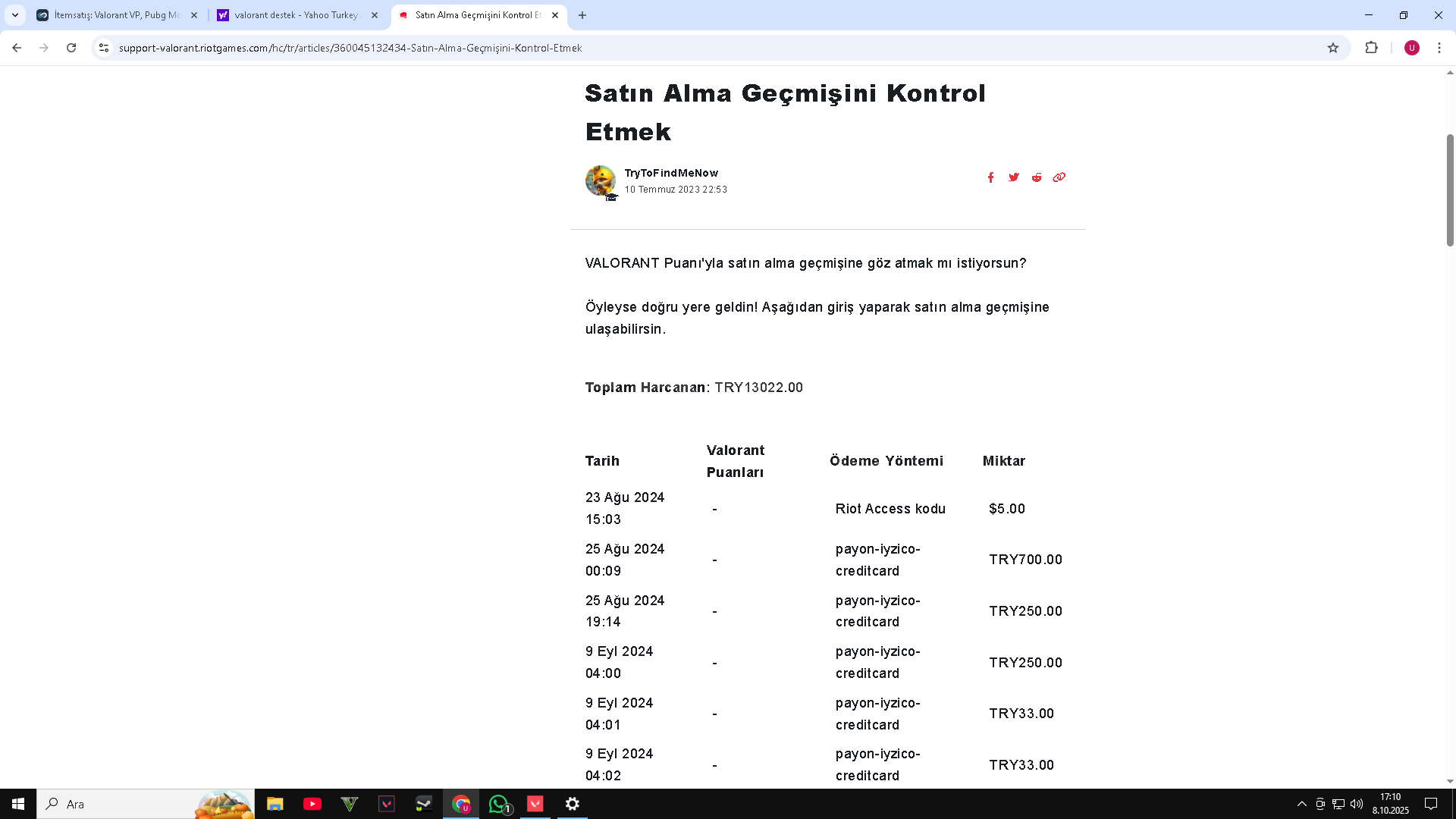Close the valorant destek Yahoo tab

375,15
